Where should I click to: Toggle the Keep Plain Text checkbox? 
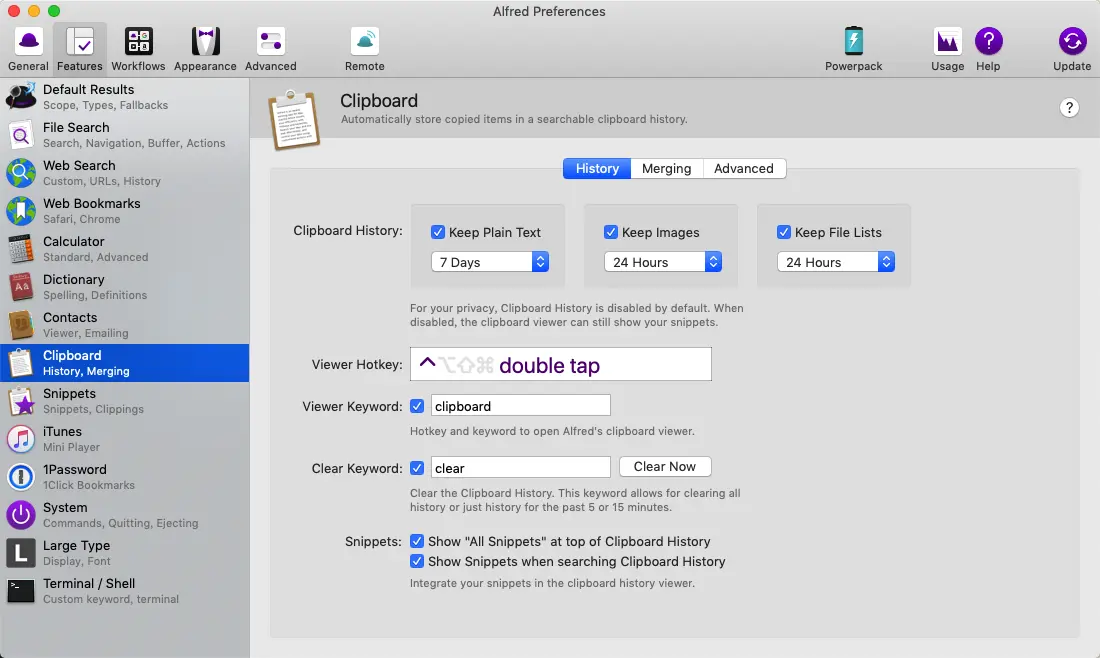438,232
